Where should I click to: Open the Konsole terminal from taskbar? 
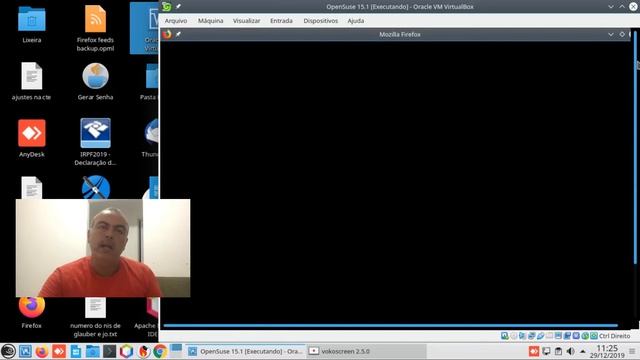109,351
